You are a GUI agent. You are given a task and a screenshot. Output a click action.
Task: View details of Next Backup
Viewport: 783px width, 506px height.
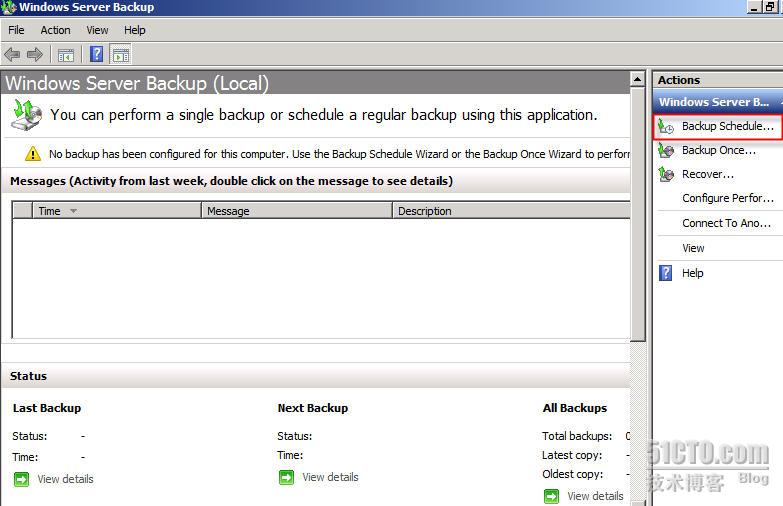[x=330, y=477]
